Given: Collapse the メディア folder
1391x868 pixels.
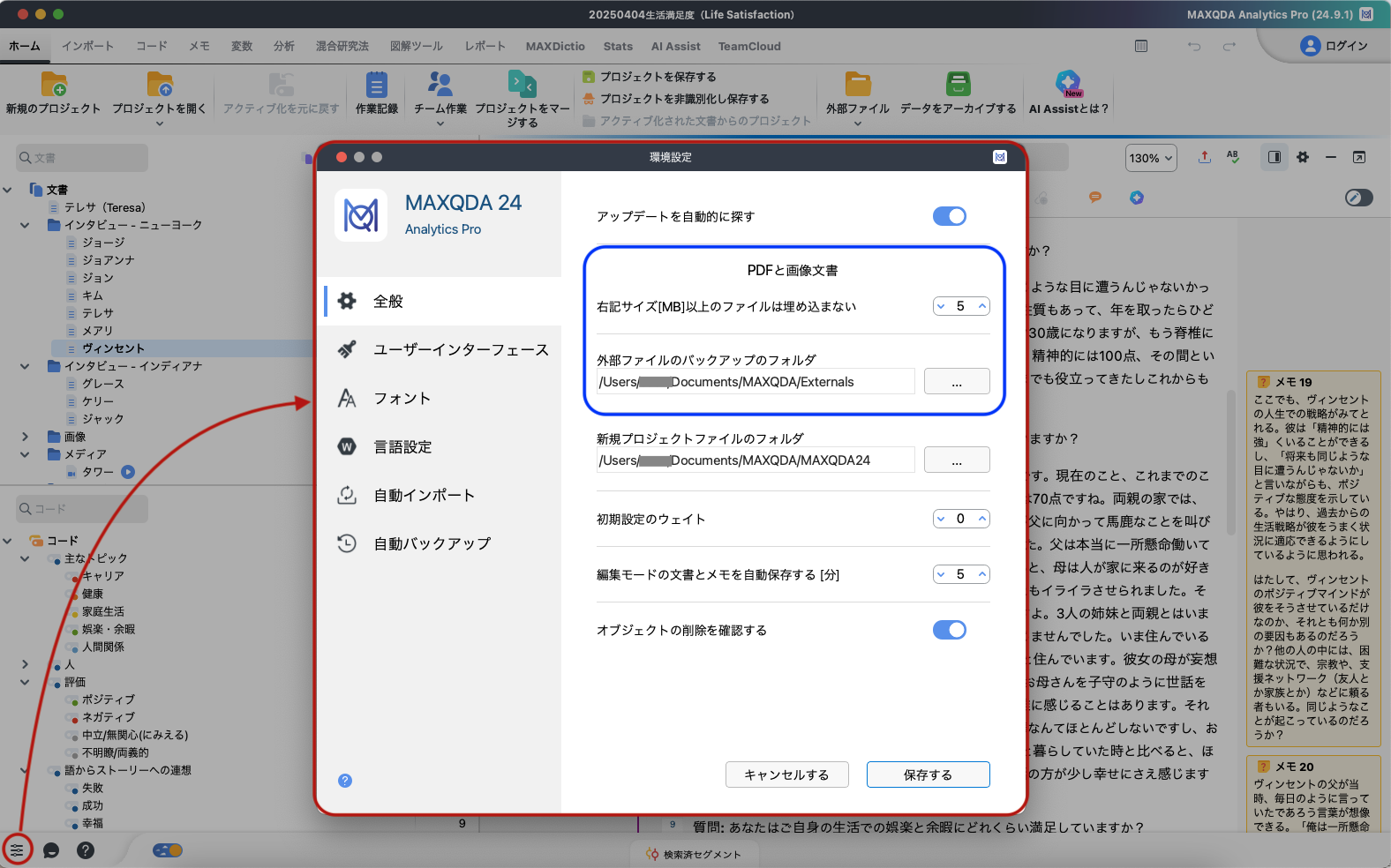Looking at the screenshot, I should pyautogui.click(x=25, y=454).
